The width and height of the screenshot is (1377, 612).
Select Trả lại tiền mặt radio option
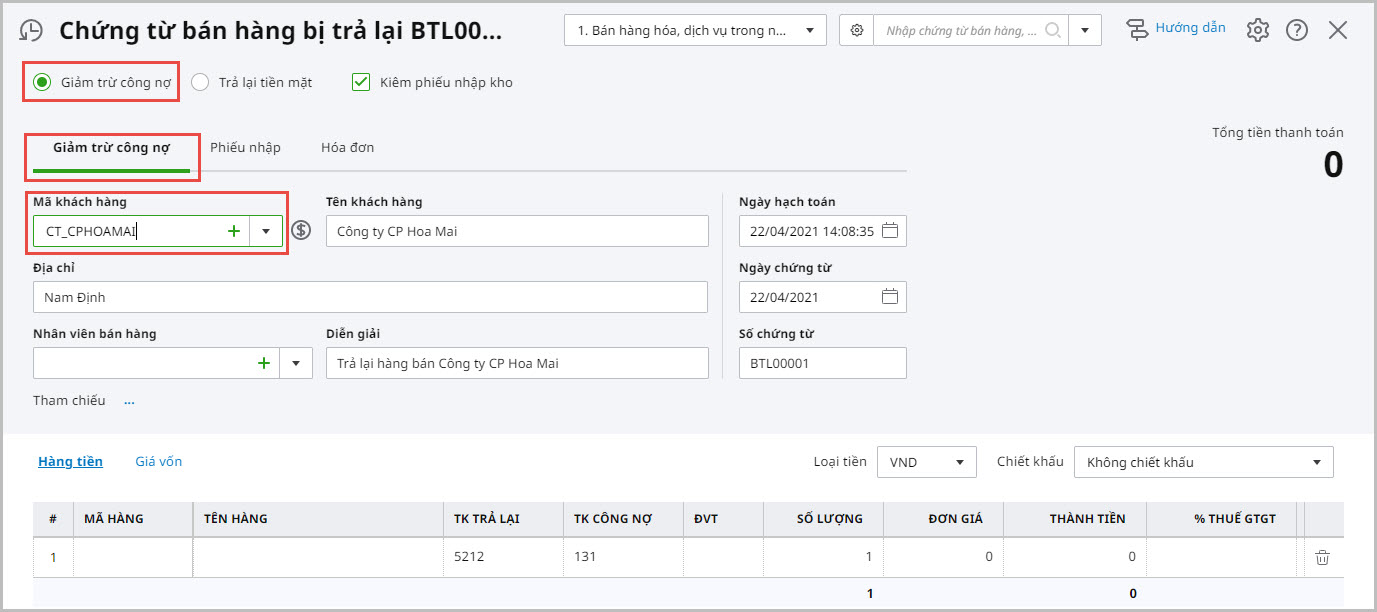(x=200, y=82)
